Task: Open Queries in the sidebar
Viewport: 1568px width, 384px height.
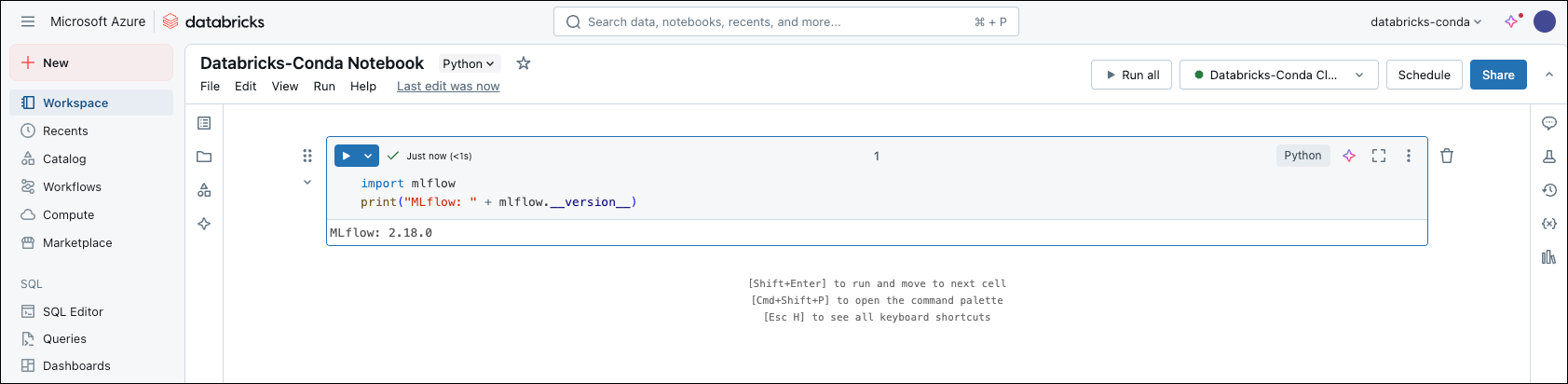Action: [91, 338]
